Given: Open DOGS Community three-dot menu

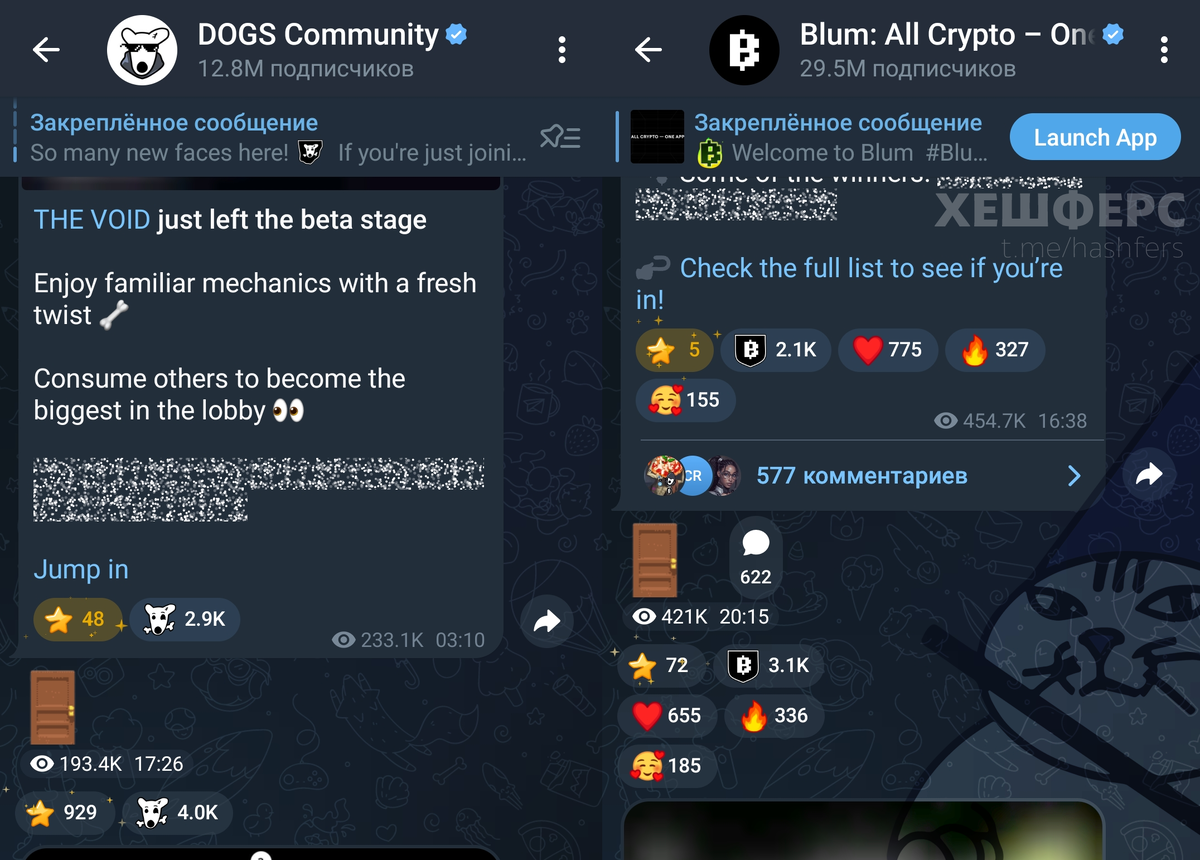Looking at the screenshot, I should [562, 49].
